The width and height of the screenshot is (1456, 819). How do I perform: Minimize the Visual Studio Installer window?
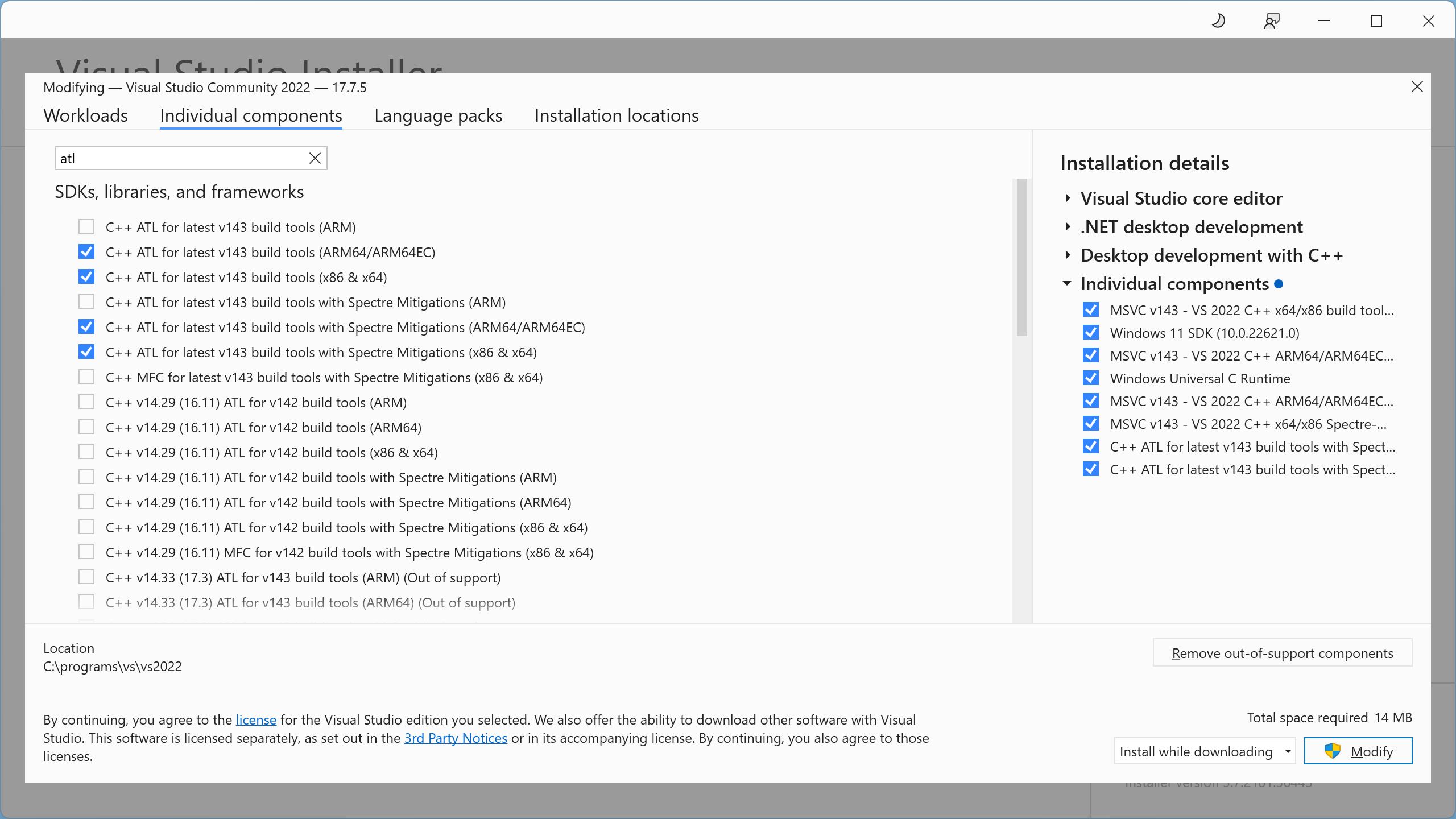(1323, 22)
